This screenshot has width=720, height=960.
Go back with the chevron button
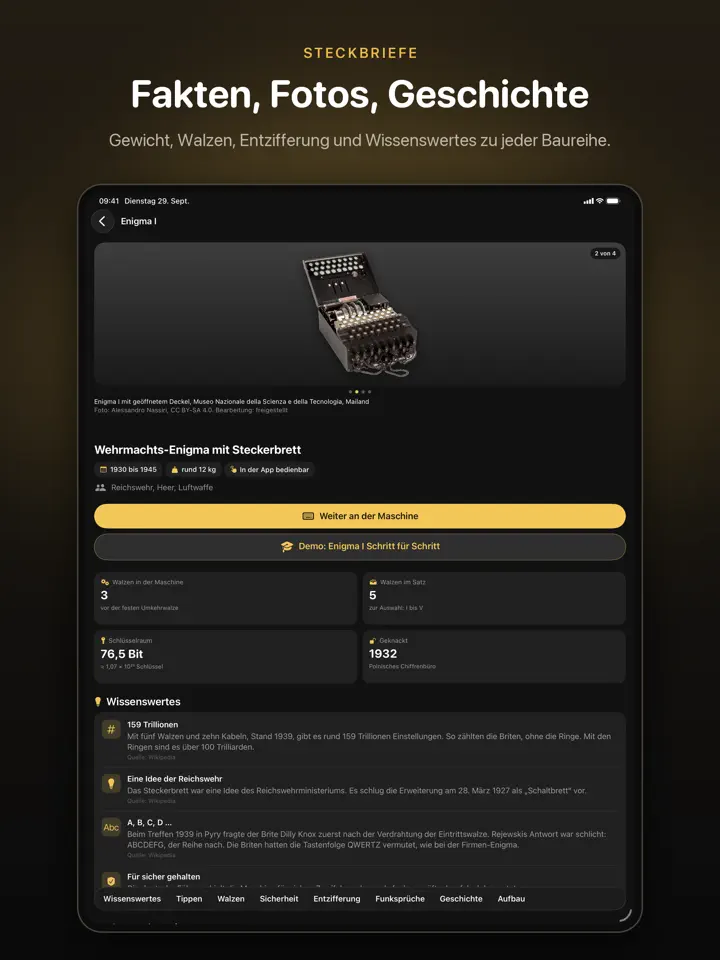pyautogui.click(x=102, y=221)
